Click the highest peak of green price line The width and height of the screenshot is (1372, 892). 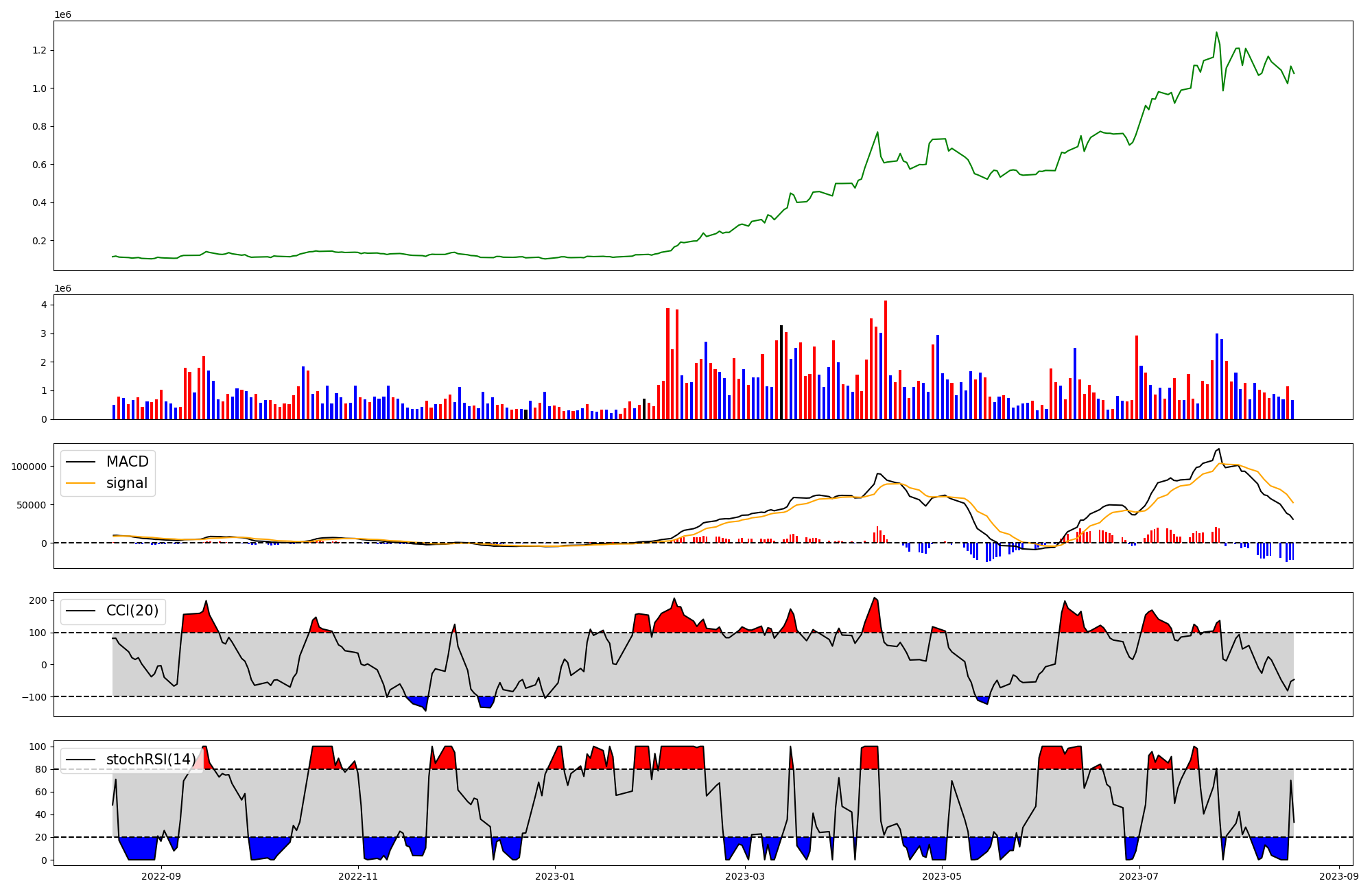click(x=1216, y=32)
